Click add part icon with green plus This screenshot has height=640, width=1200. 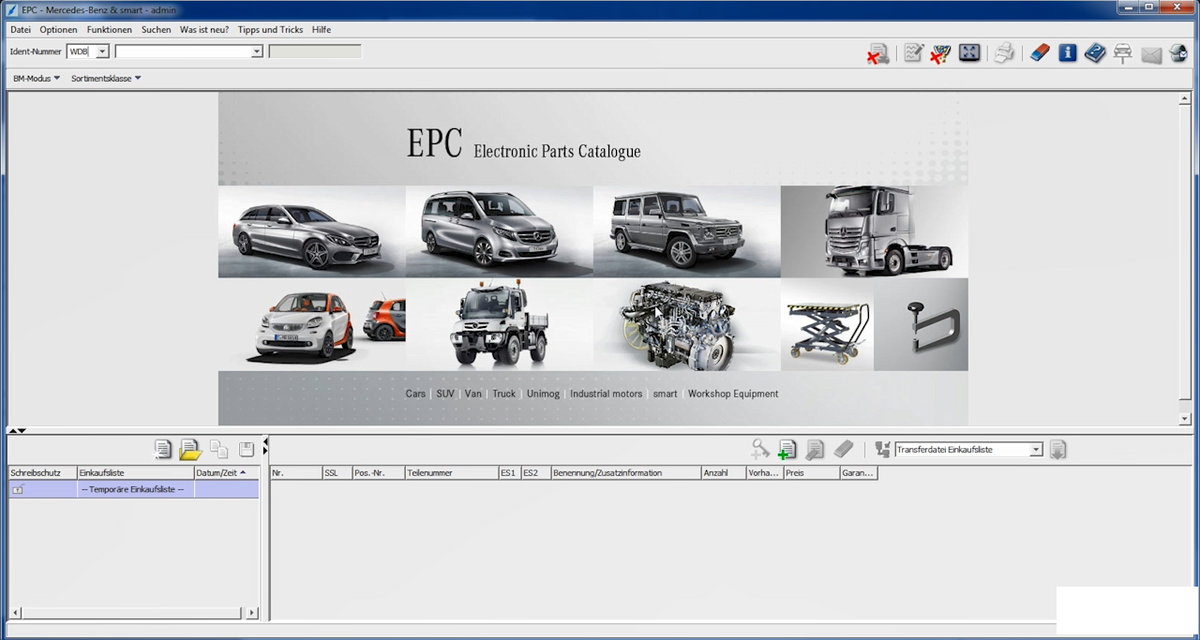[788, 450]
